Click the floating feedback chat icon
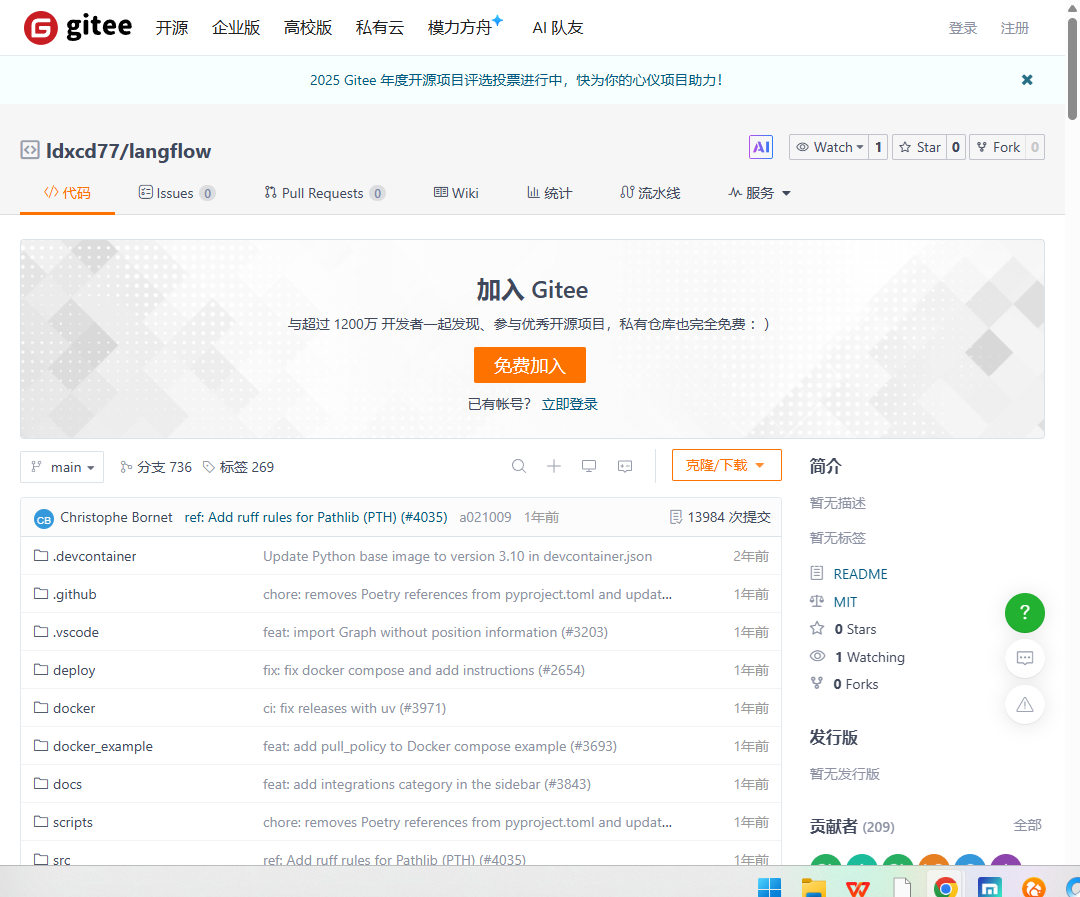The height and width of the screenshot is (897, 1080). coord(1024,658)
